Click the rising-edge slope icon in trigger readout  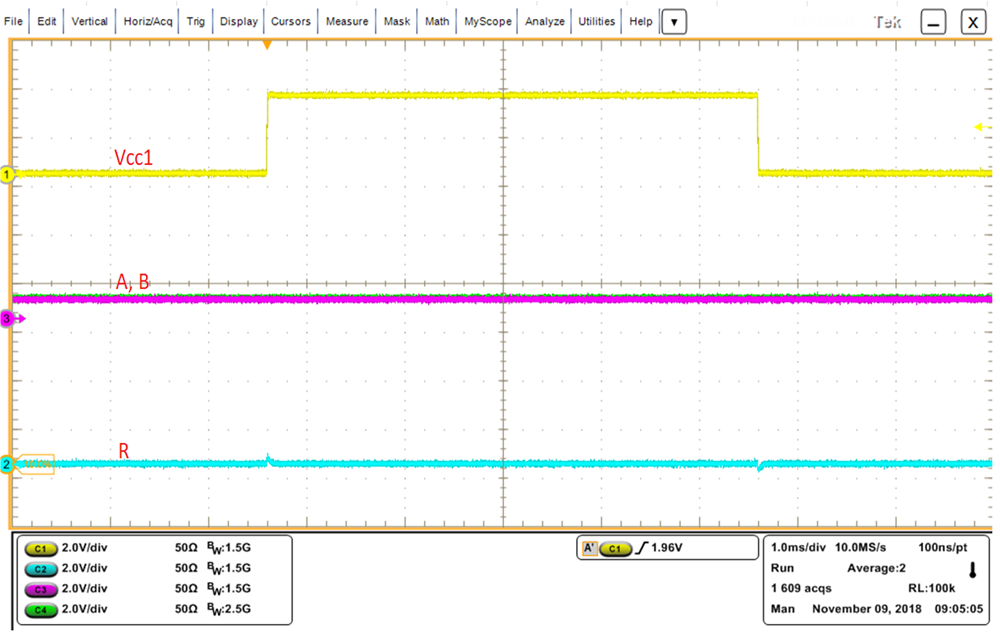coord(643,547)
